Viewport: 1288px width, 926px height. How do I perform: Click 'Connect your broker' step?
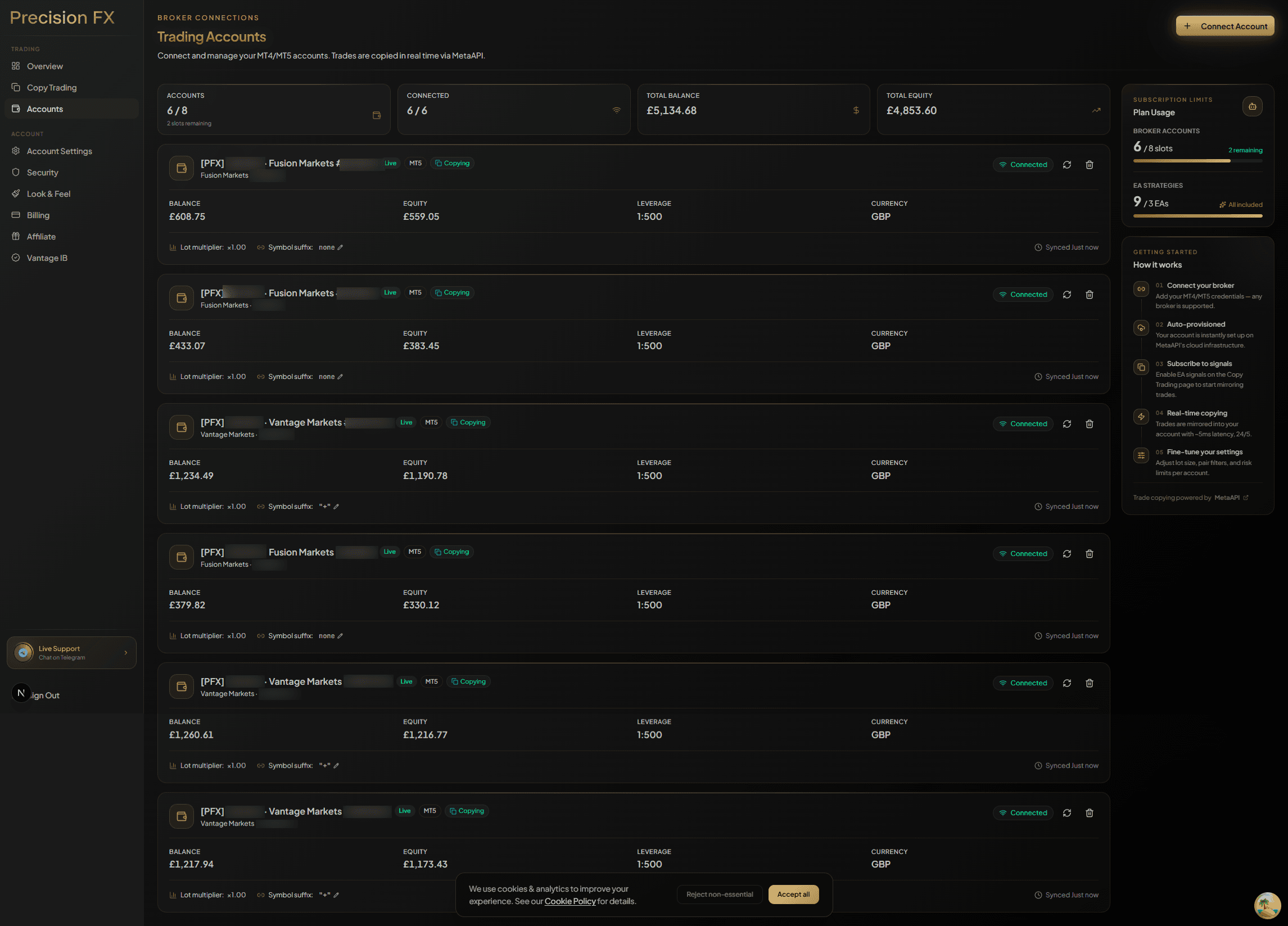coord(1197,295)
